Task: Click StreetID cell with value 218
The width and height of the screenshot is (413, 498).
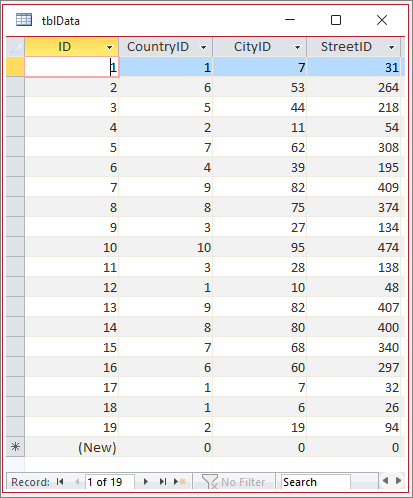Action: 353,107
